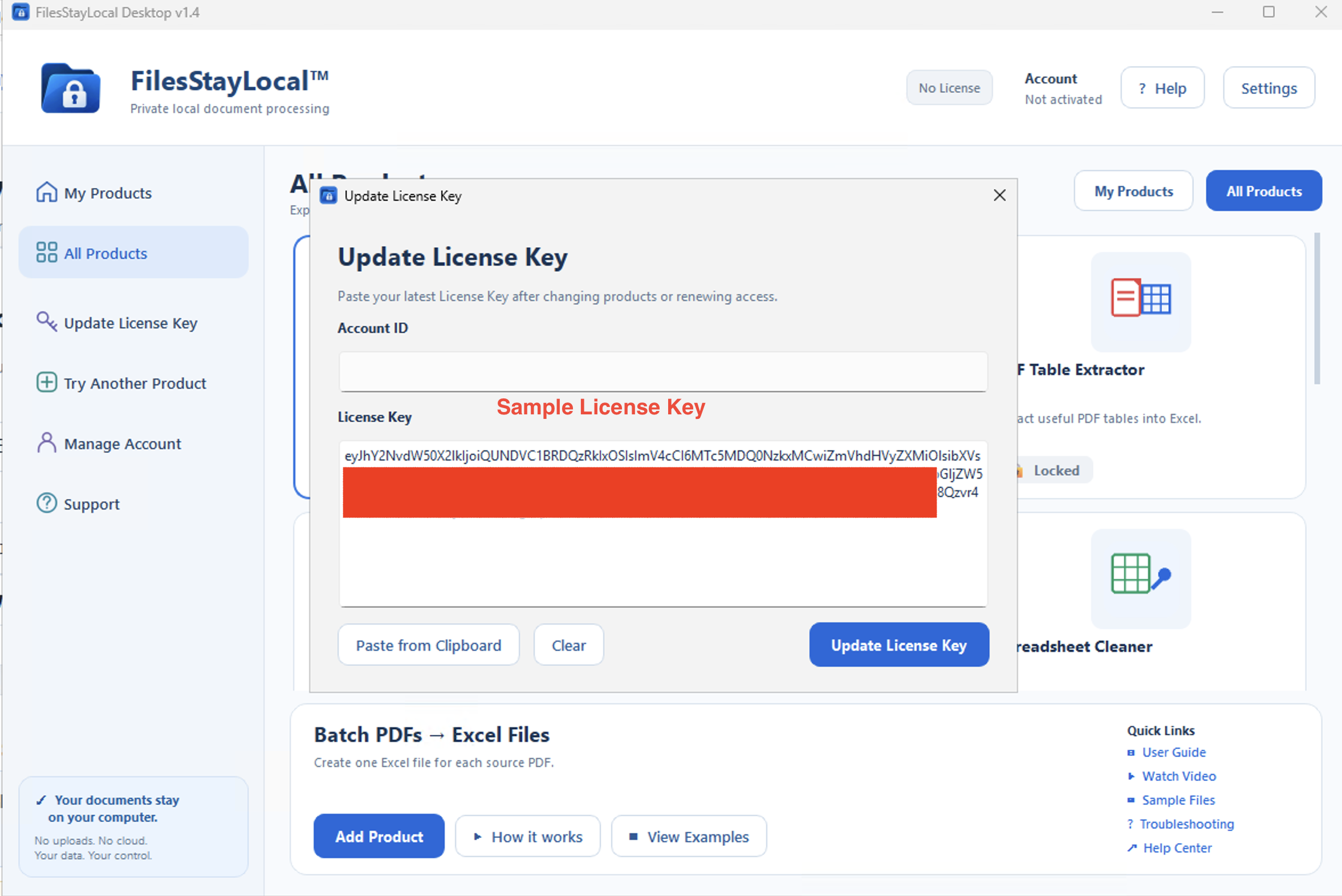Click the Locked badge on Table Extractor
Screen dimensions: 1342x896
tap(1055, 470)
